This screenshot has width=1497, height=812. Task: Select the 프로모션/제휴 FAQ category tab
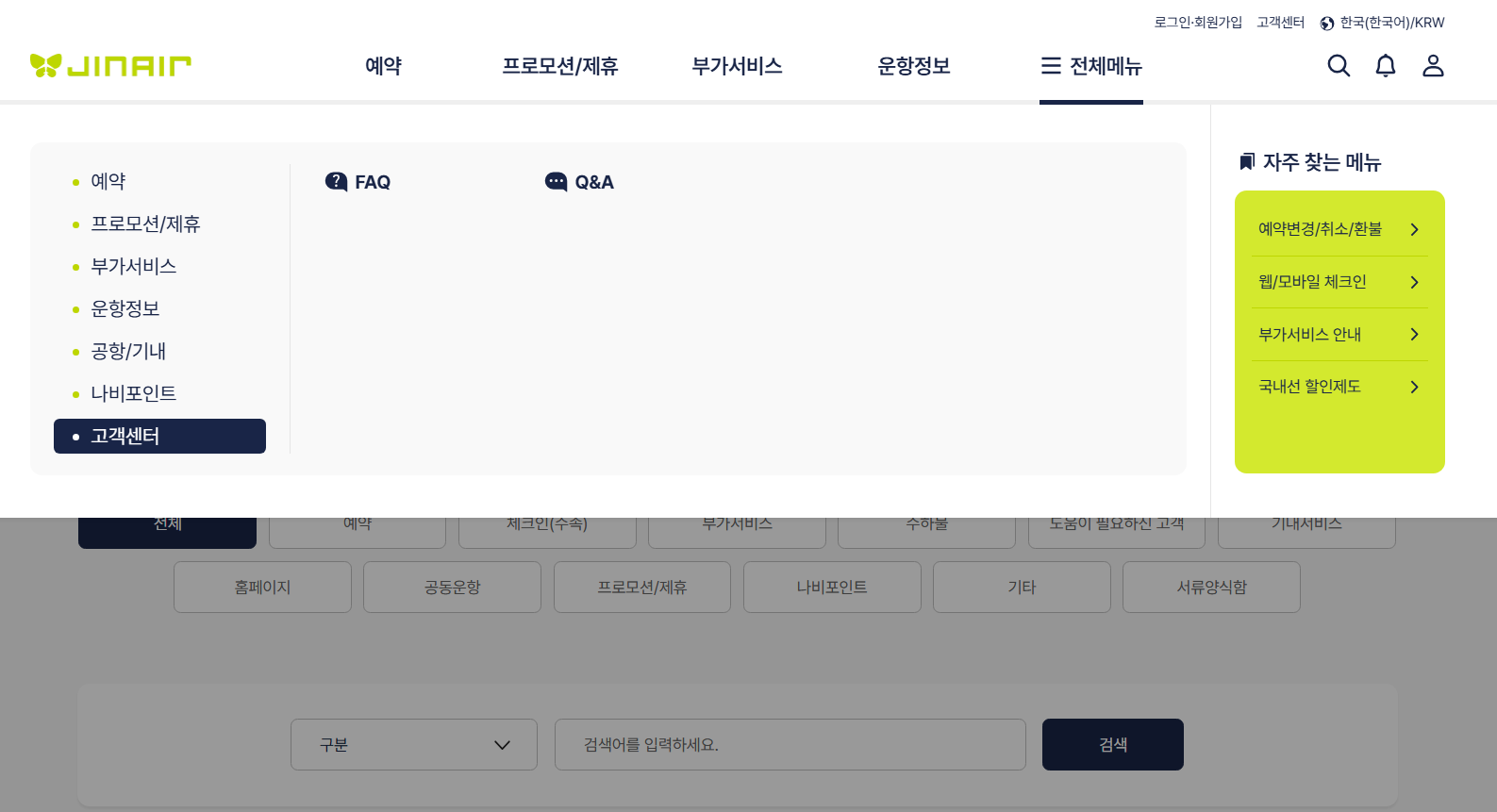tap(642, 587)
